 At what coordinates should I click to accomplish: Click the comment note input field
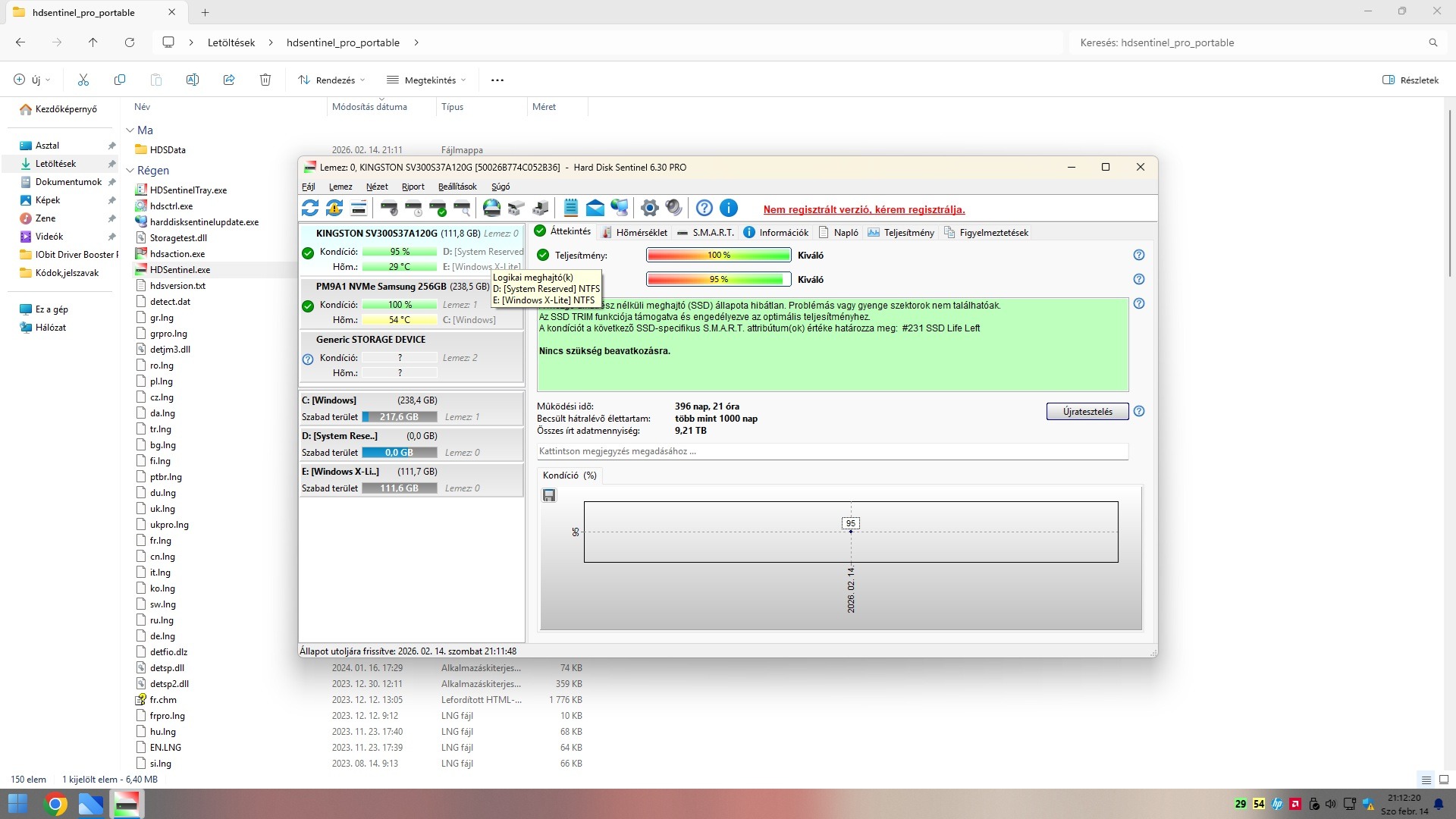point(832,451)
